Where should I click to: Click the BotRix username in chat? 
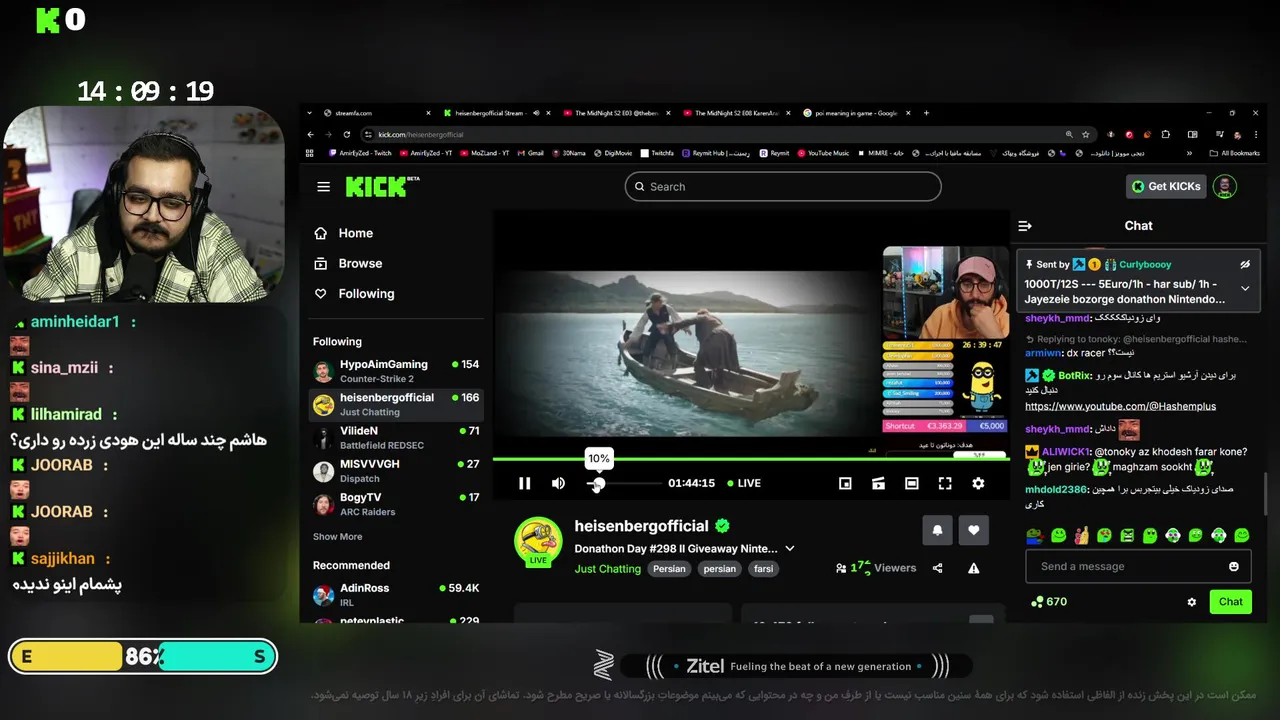pos(1074,376)
